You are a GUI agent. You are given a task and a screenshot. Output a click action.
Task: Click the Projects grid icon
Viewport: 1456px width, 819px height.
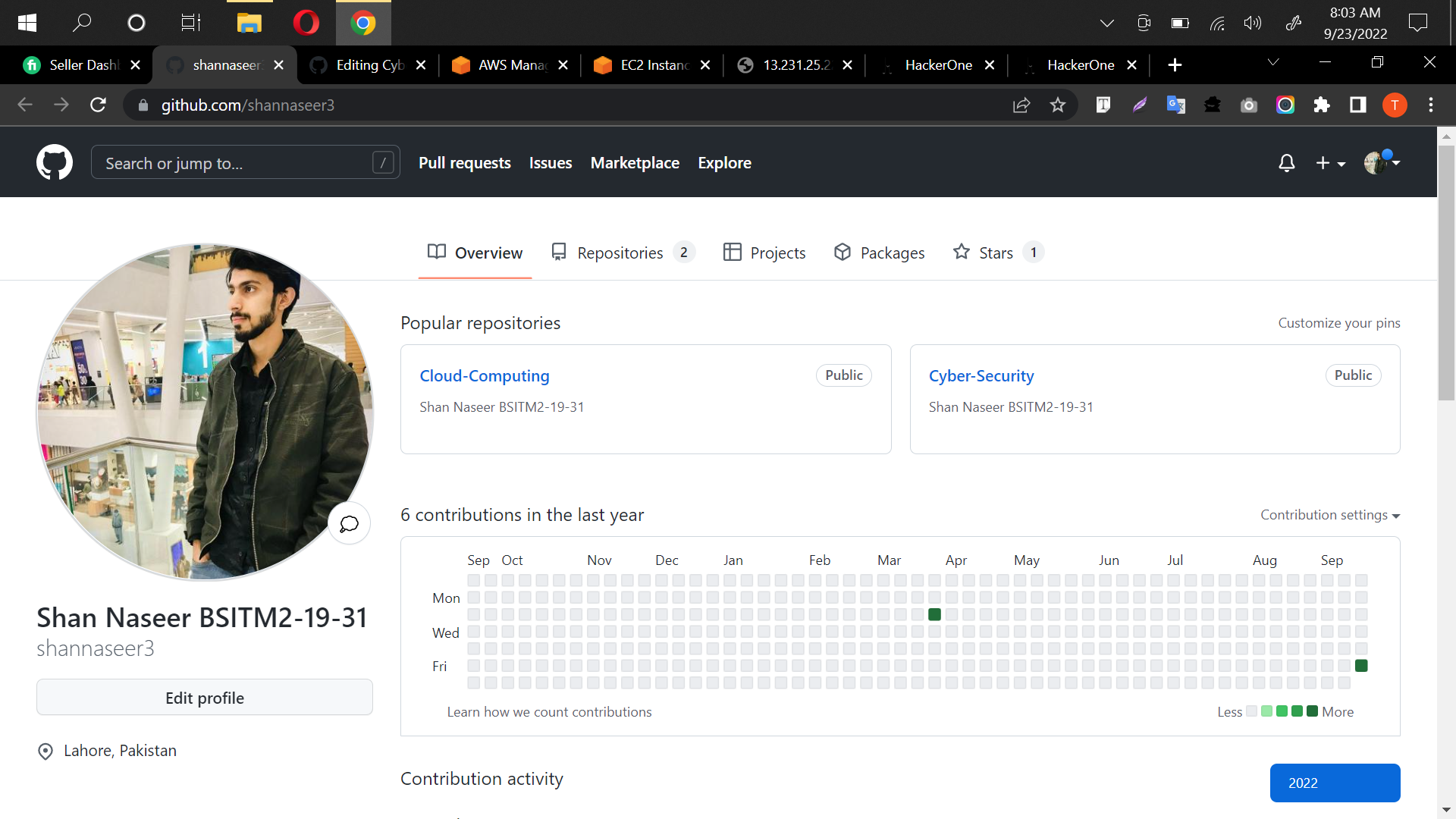click(733, 252)
